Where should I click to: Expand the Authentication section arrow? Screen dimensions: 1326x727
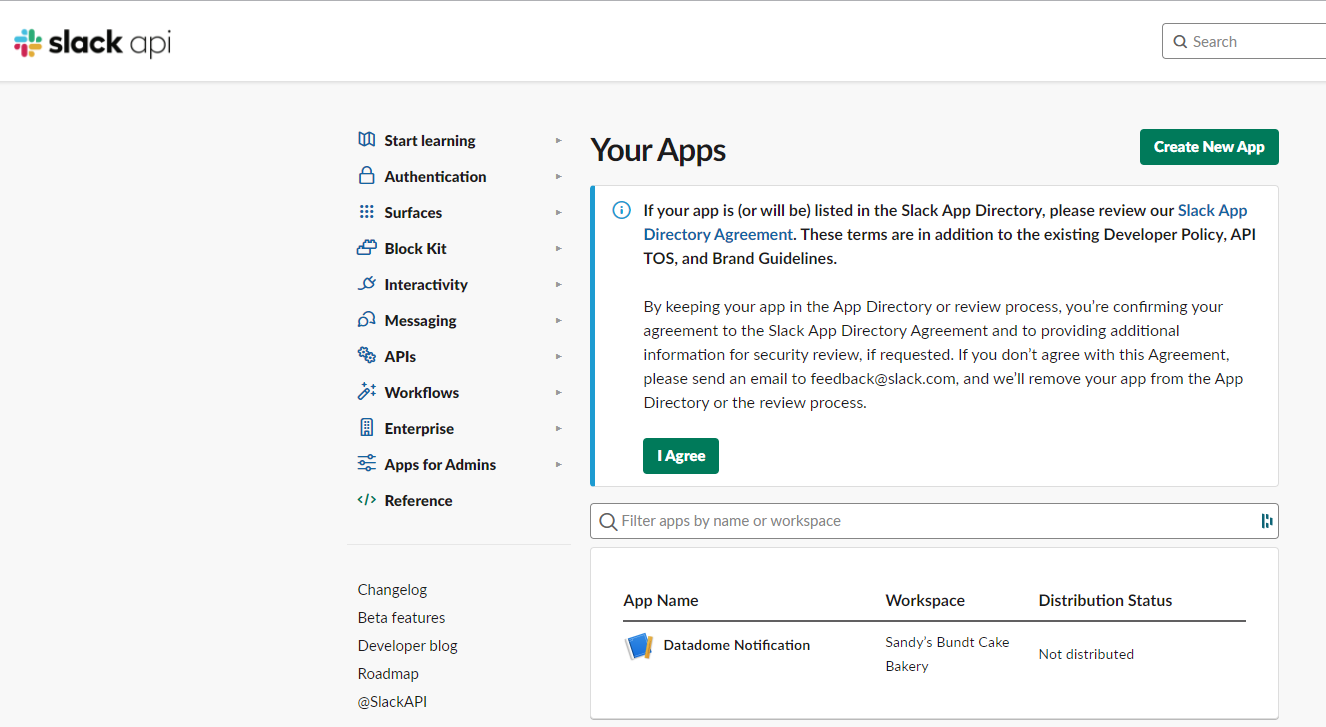559,177
